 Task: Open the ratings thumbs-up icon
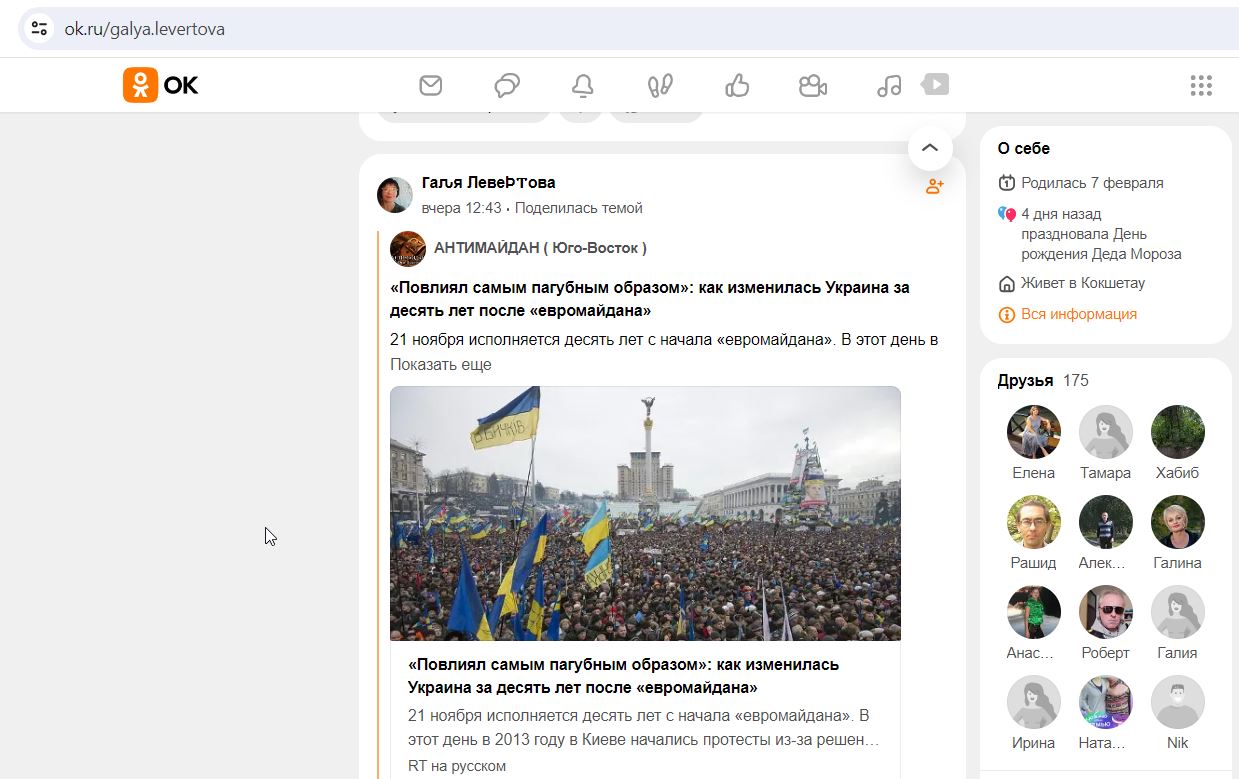coord(737,86)
